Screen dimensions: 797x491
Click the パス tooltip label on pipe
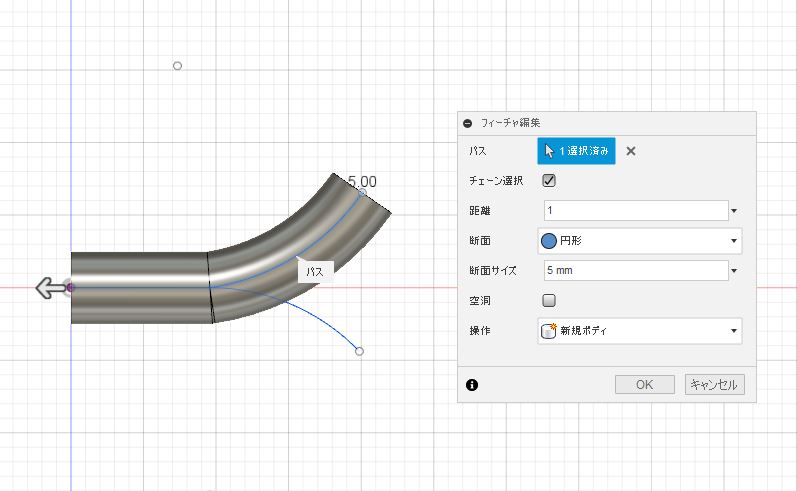(x=315, y=272)
